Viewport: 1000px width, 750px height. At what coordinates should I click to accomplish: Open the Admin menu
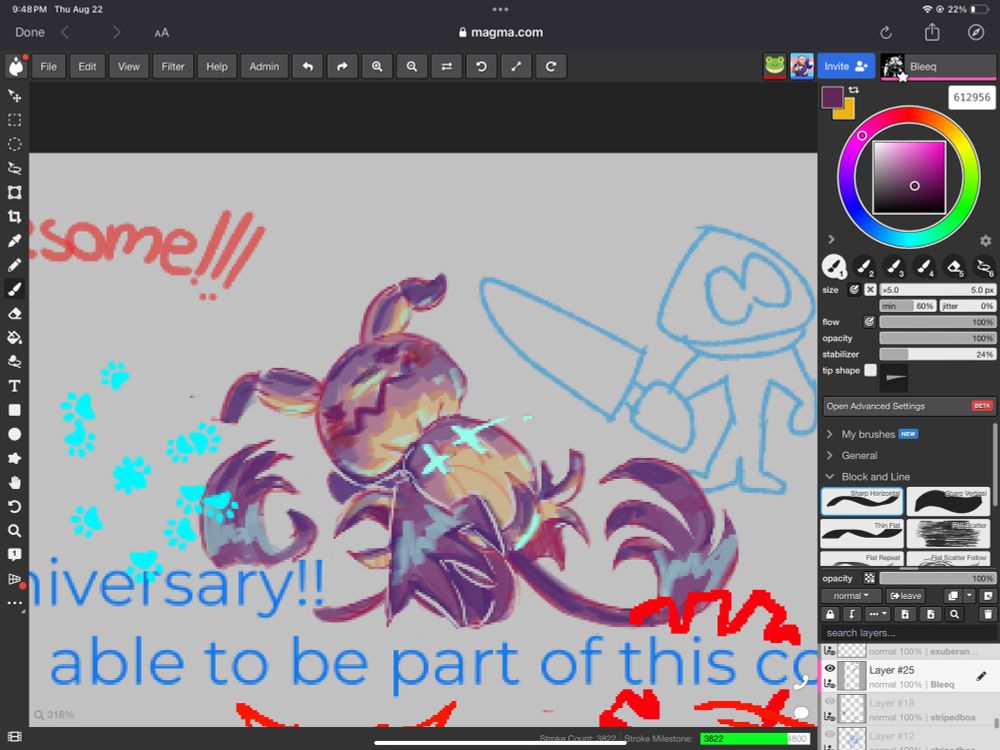264,66
